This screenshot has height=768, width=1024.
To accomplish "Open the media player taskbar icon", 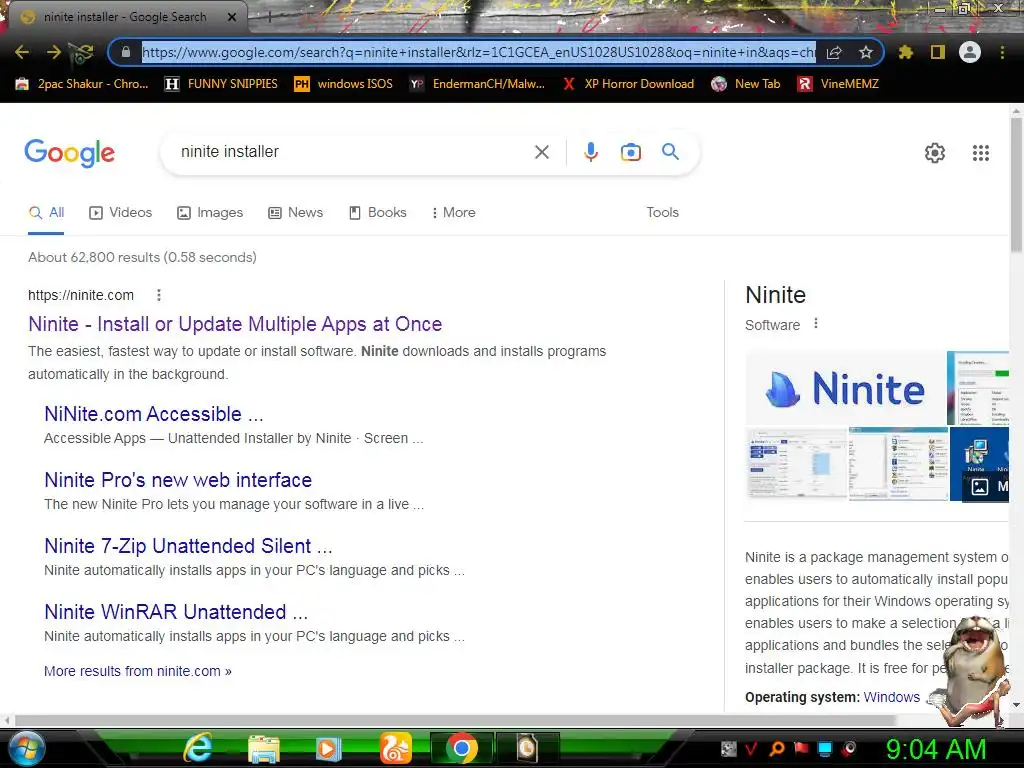I will coord(328,749).
